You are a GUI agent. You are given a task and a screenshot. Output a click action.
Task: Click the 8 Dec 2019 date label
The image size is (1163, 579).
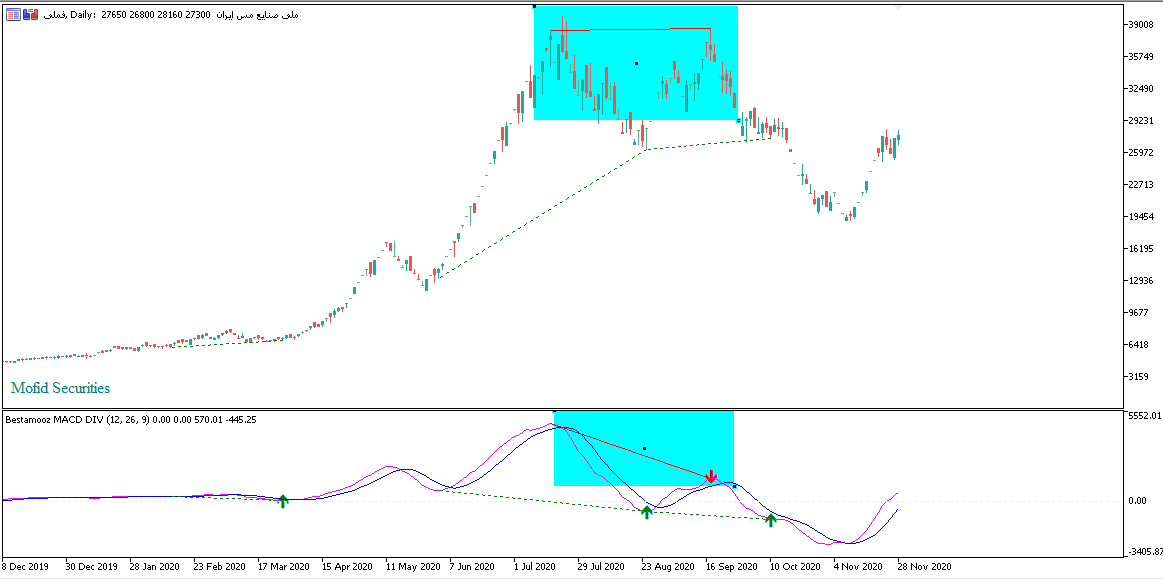tap(27, 566)
